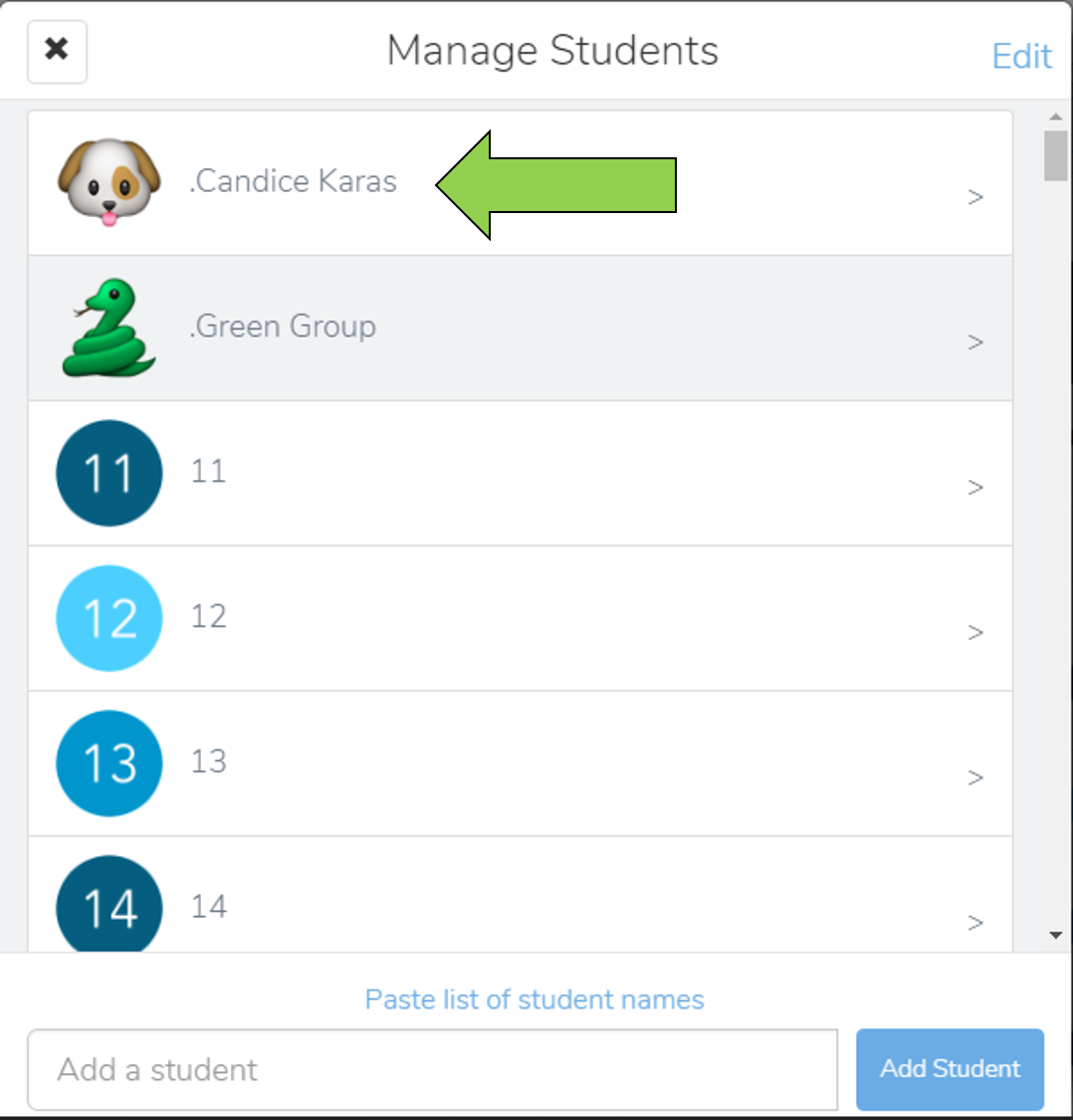
Task: Close the Manage Students dialog with X
Action: [57, 52]
